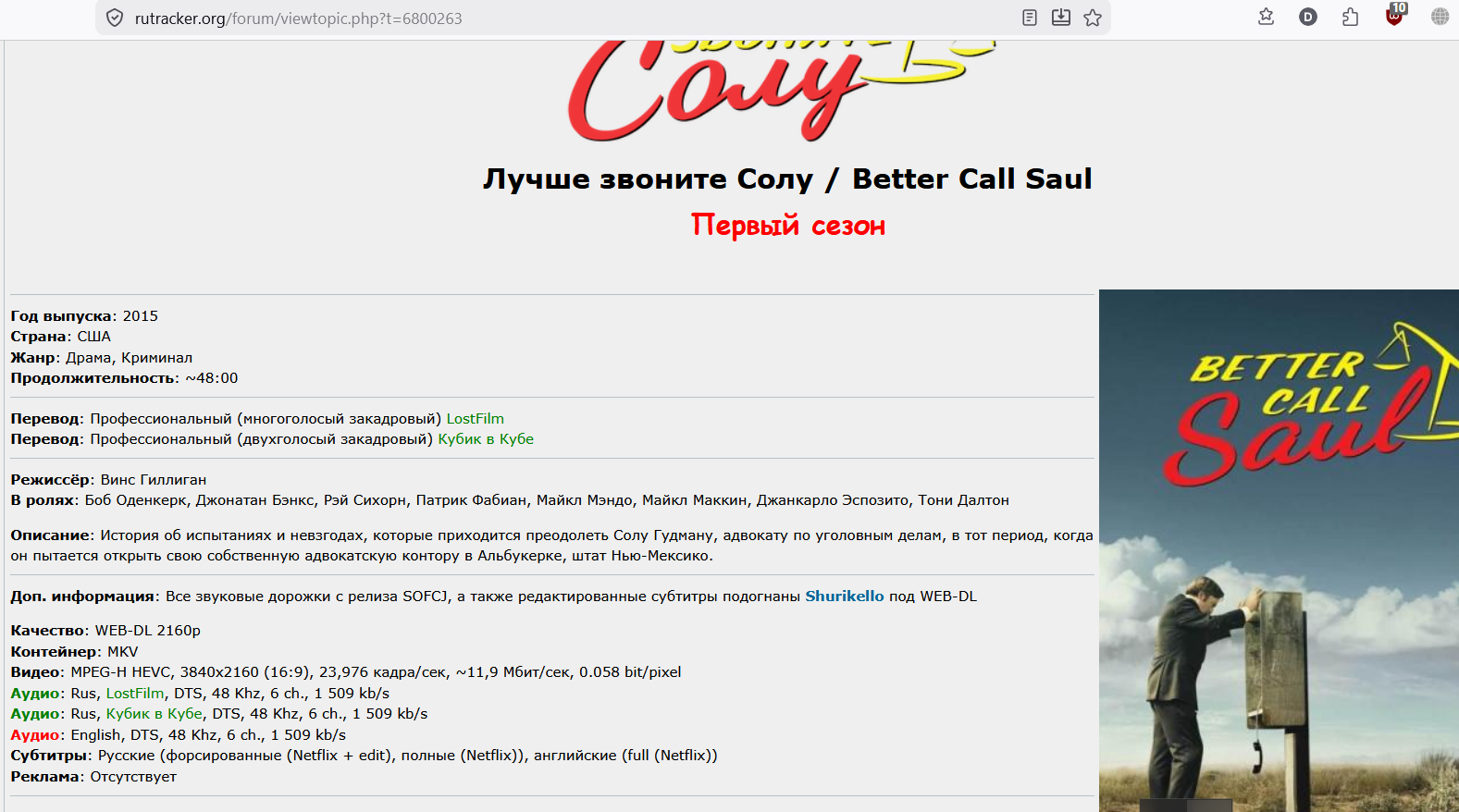
Task: Click the 'Продолжительность: ~48:00' line
Action: 124,378
